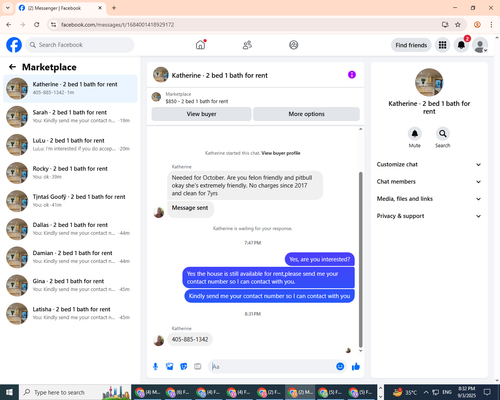Choose a sticker icon
Image resolution: width=500 pixels, height=400 pixels.
tap(184, 367)
